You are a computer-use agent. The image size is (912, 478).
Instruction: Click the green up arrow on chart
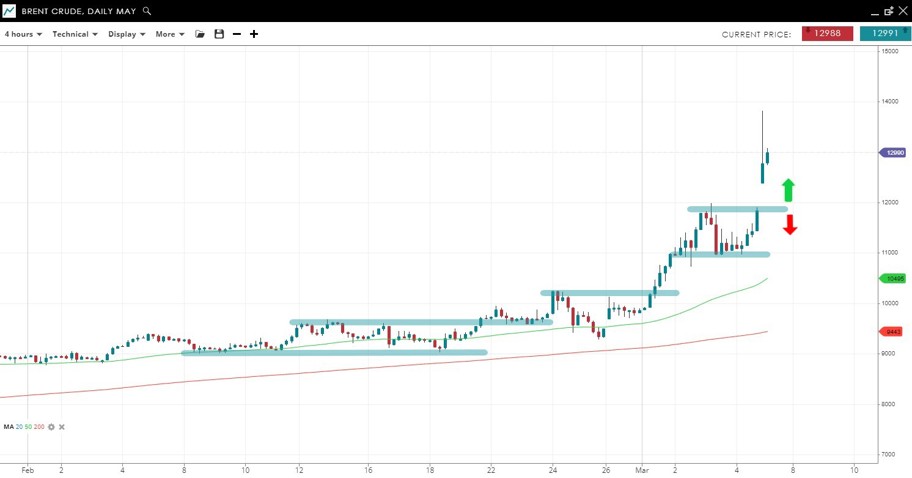pos(788,190)
